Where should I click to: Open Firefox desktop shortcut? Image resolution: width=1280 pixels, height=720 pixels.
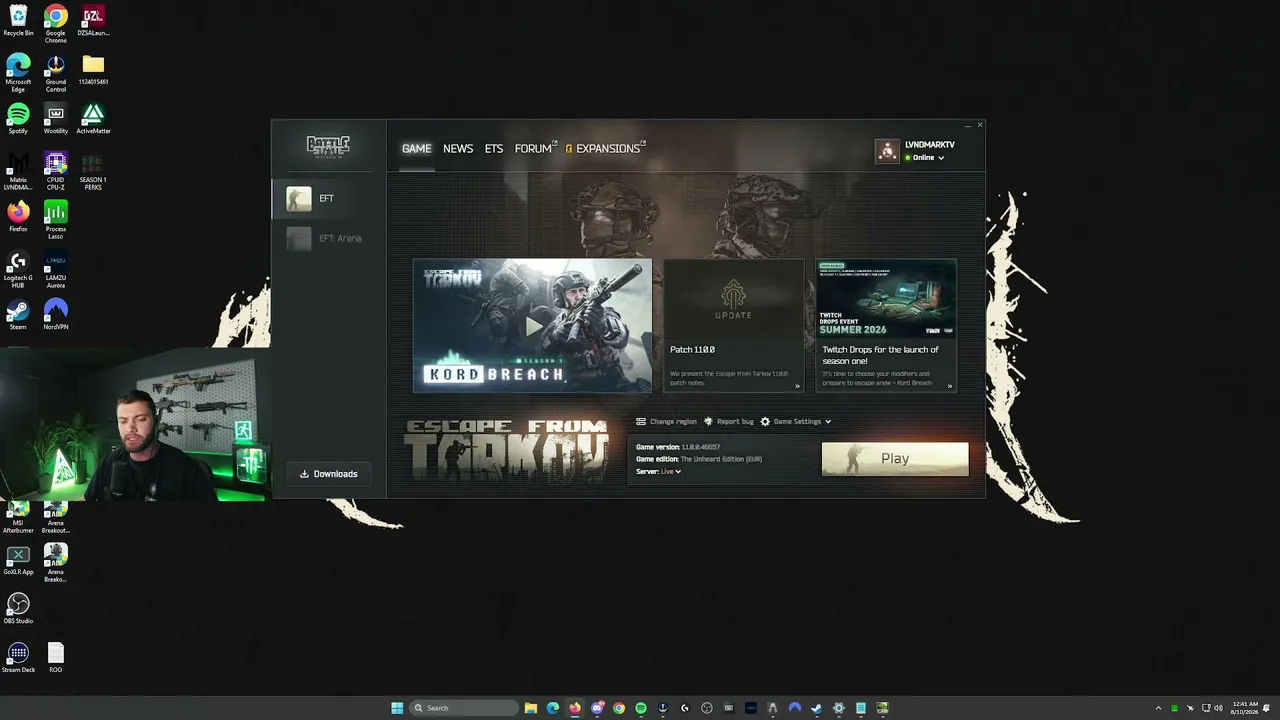[x=18, y=217]
